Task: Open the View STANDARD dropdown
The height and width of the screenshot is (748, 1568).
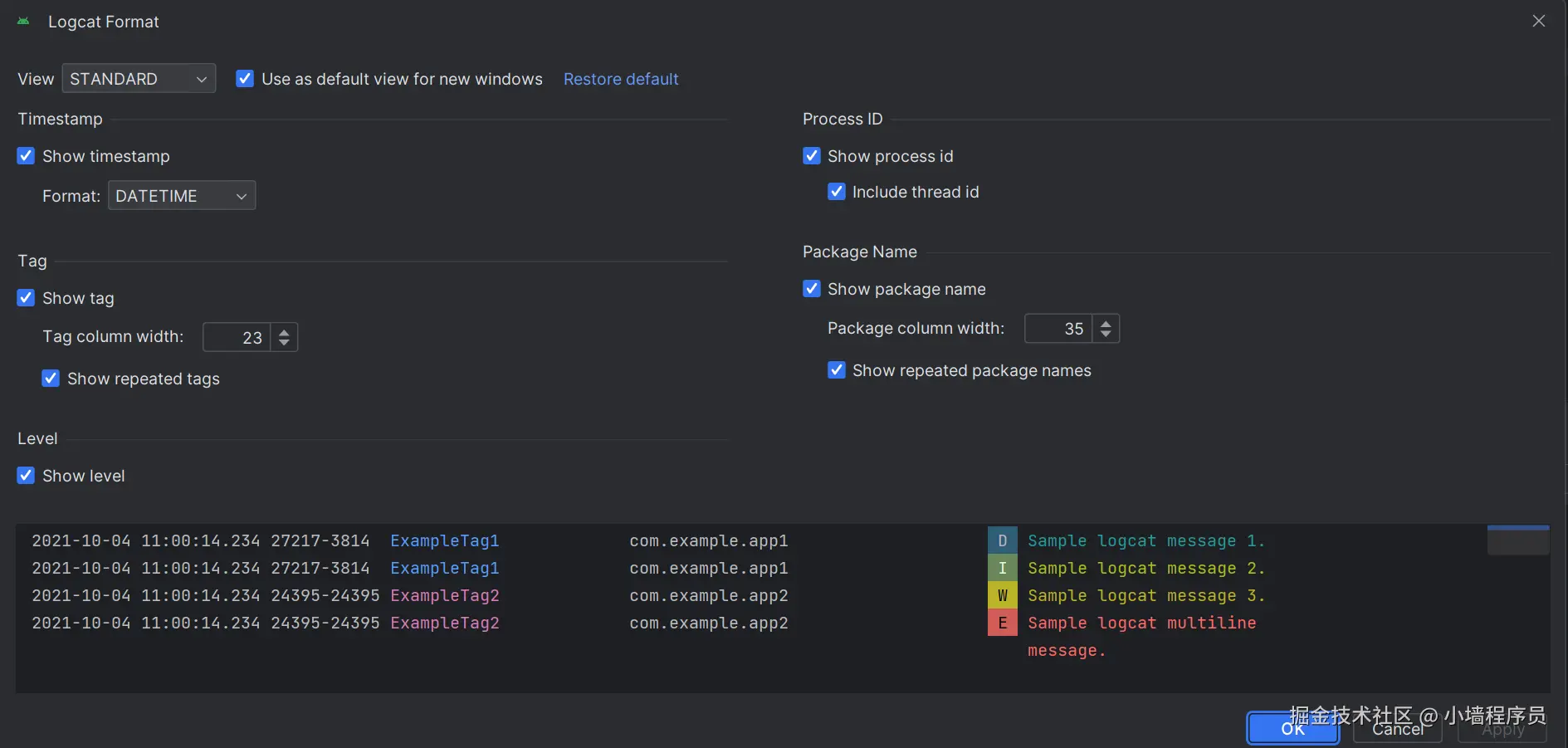Action: pos(139,79)
